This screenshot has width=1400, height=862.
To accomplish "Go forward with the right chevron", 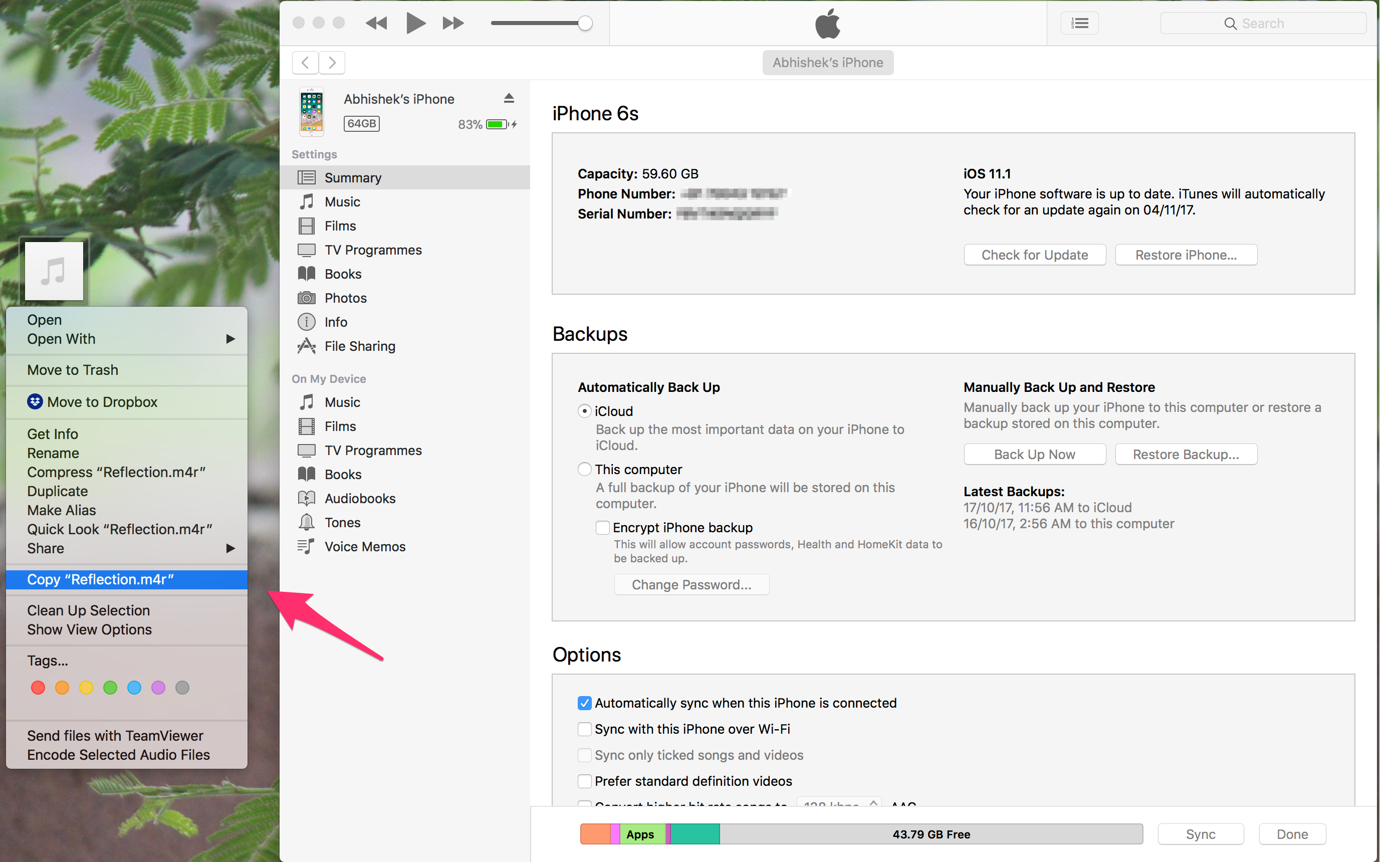I will [x=332, y=63].
